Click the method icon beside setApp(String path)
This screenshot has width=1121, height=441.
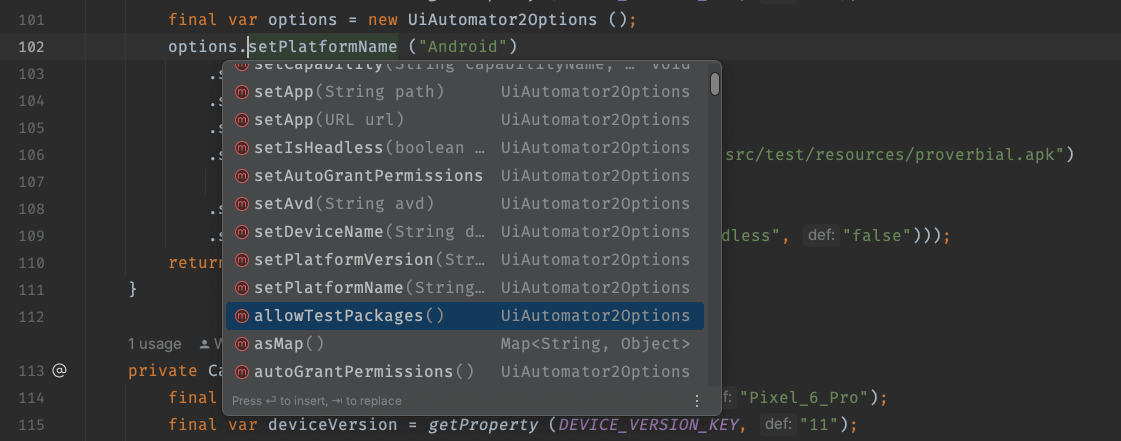[242, 92]
